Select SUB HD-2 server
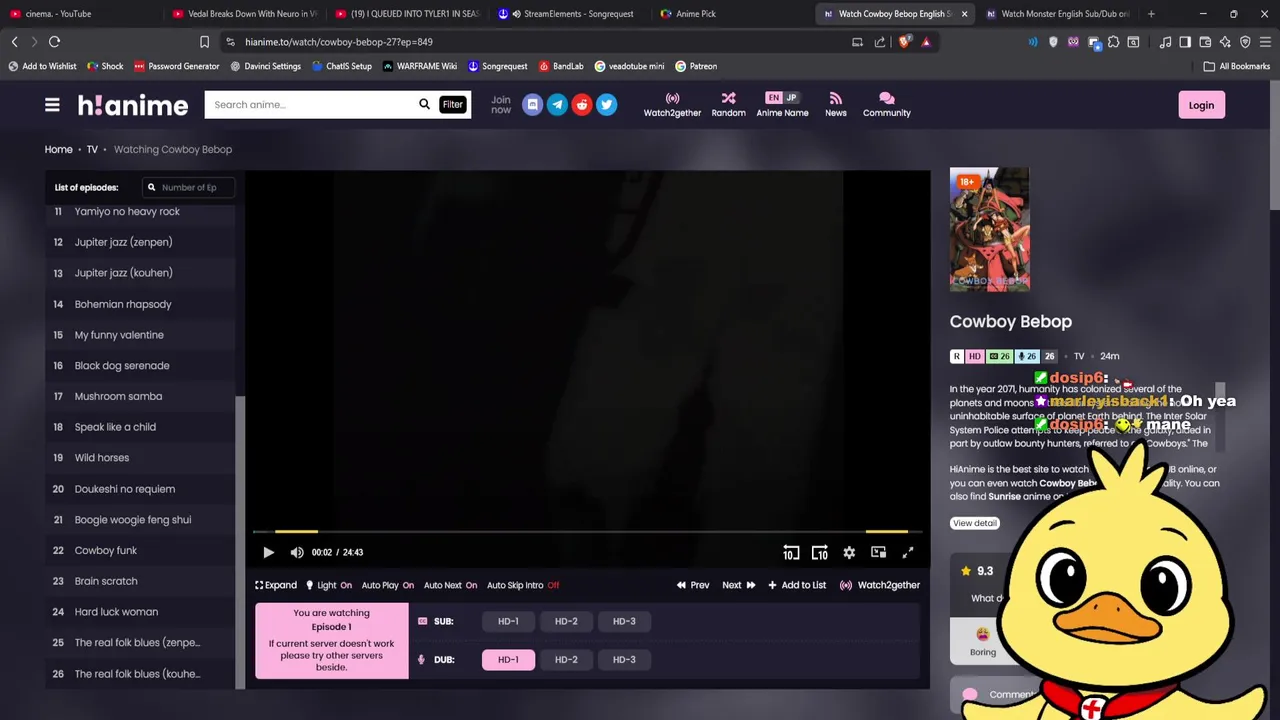Viewport: 1280px width, 720px height. pyautogui.click(x=566, y=621)
